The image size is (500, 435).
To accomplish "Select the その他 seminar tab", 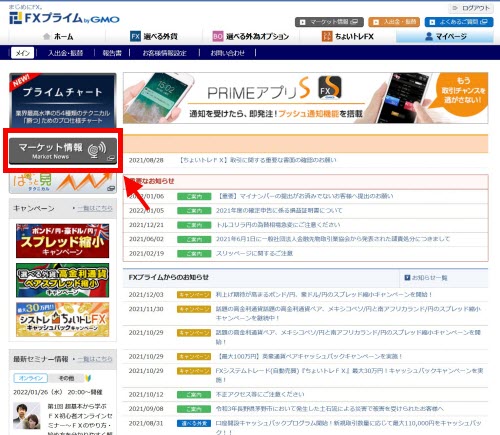I will tap(66, 378).
